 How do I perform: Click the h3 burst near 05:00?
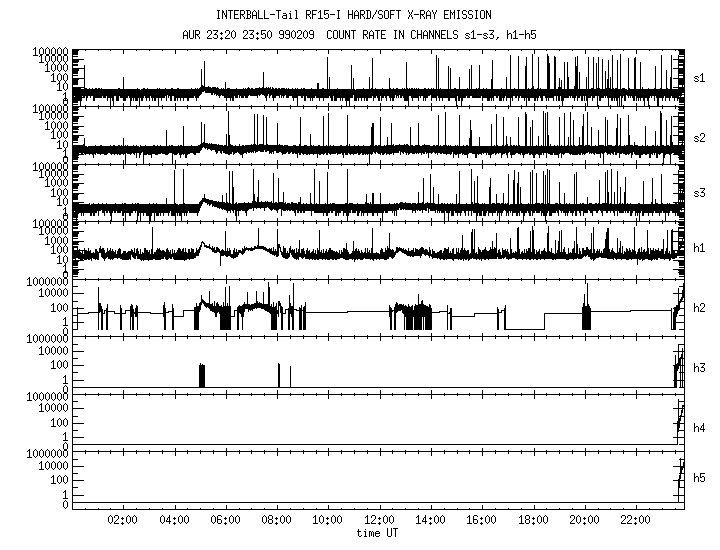point(201,375)
